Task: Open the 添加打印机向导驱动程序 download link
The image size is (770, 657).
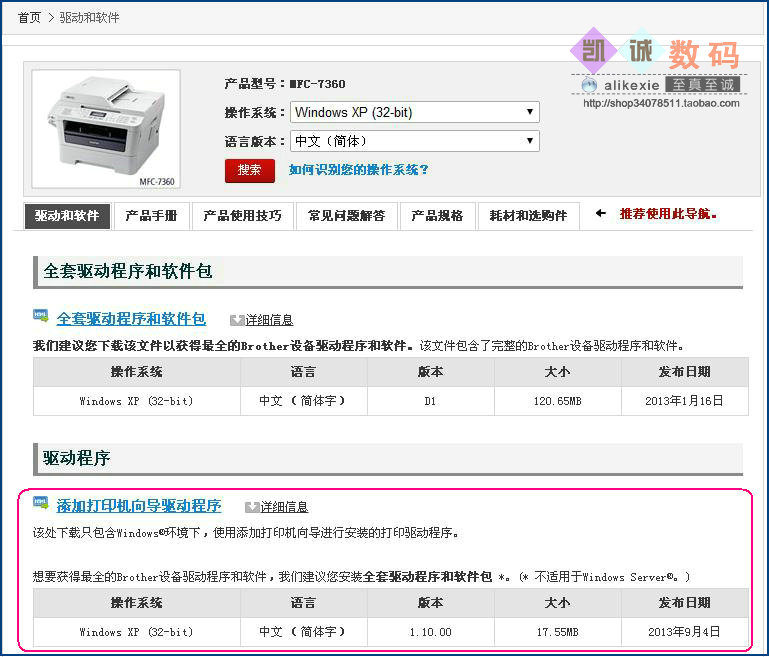Action: pos(139,506)
